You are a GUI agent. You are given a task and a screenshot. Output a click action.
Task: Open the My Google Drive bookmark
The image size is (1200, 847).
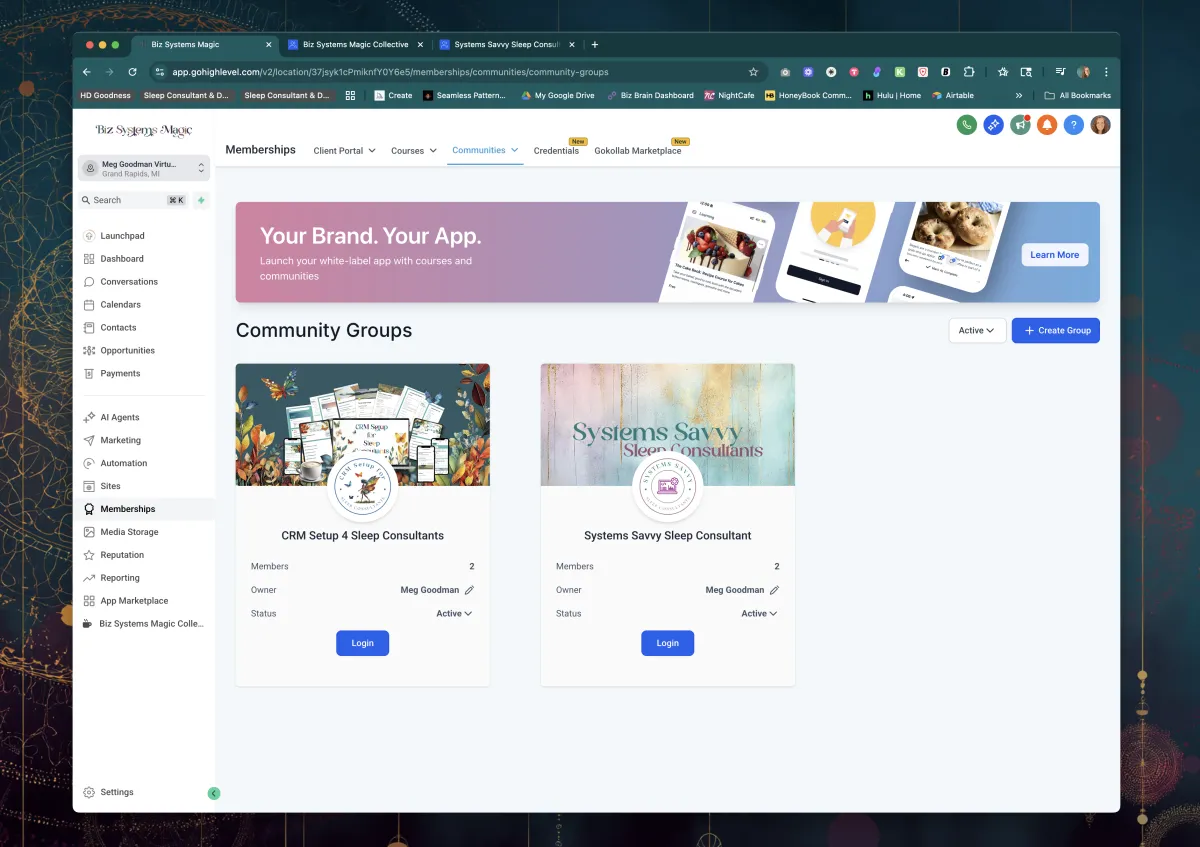557,96
